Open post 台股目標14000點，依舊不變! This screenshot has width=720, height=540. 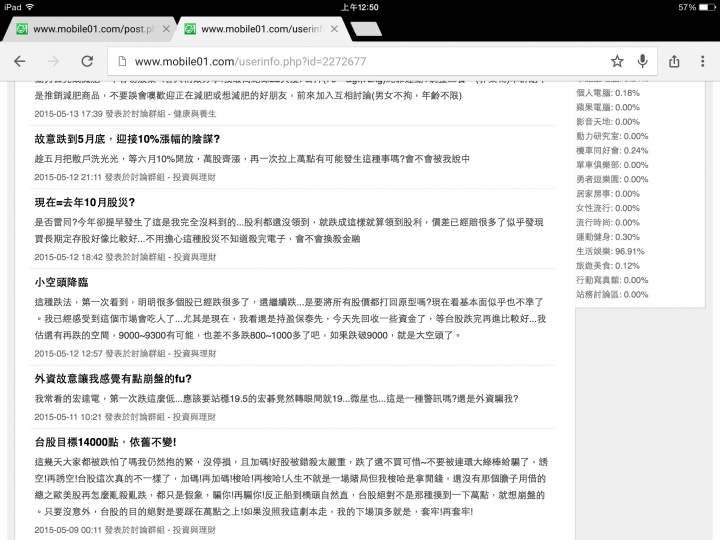(x=105, y=442)
